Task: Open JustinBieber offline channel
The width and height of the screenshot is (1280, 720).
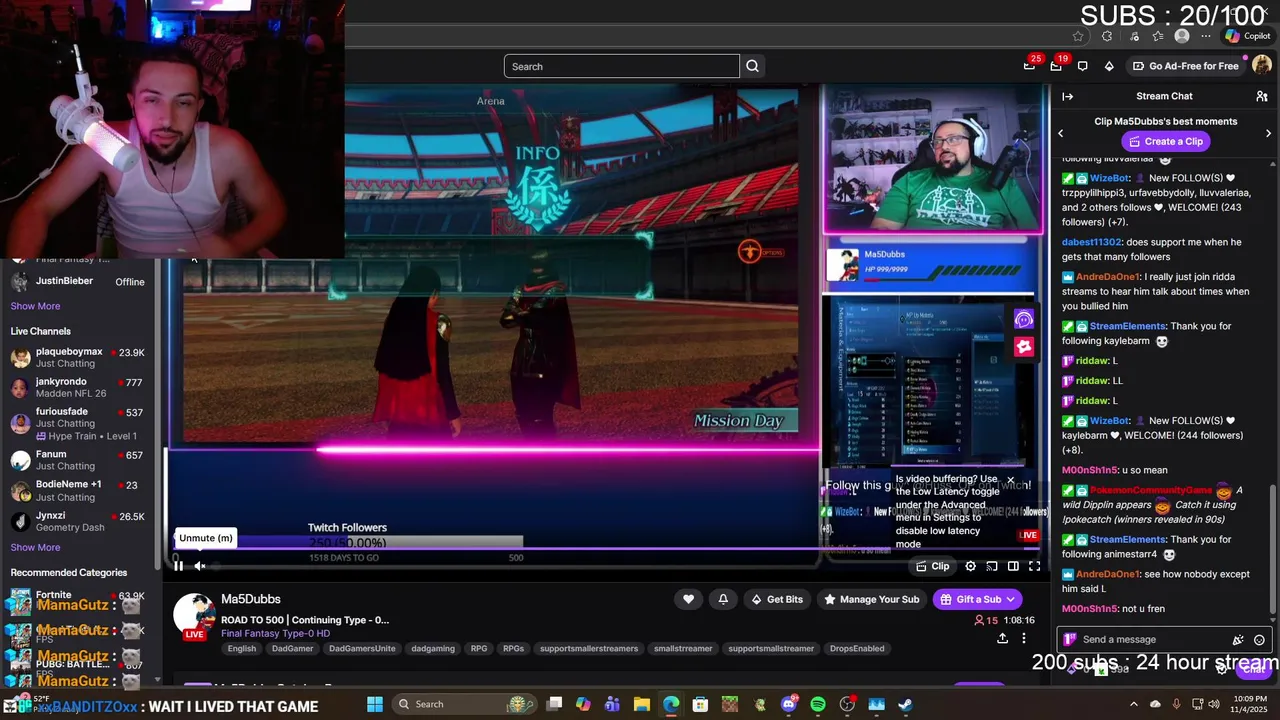Action: [78, 282]
